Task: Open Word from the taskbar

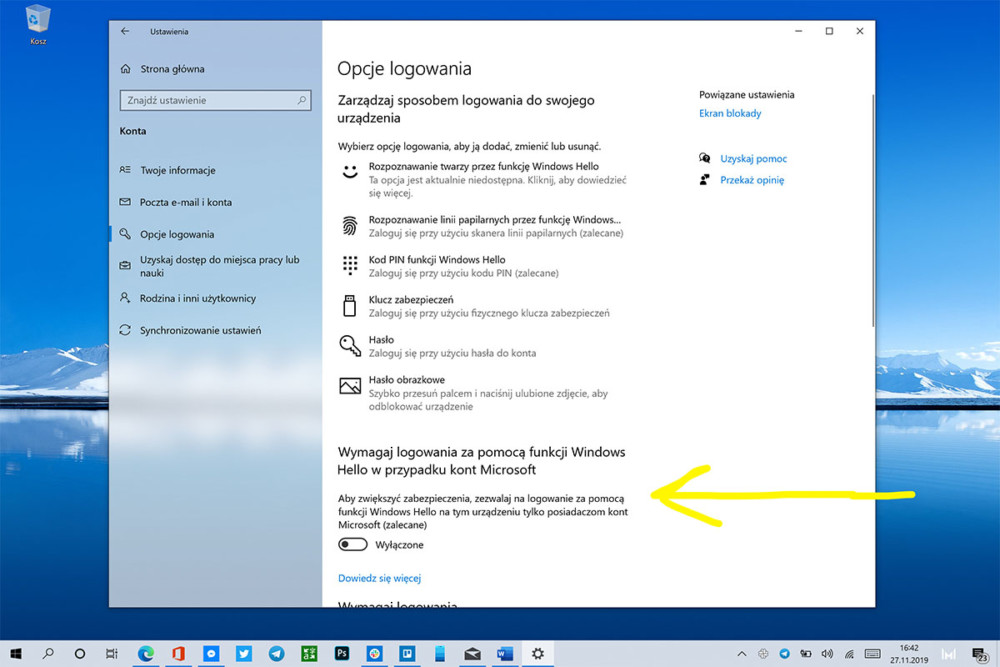Action: click(505, 654)
